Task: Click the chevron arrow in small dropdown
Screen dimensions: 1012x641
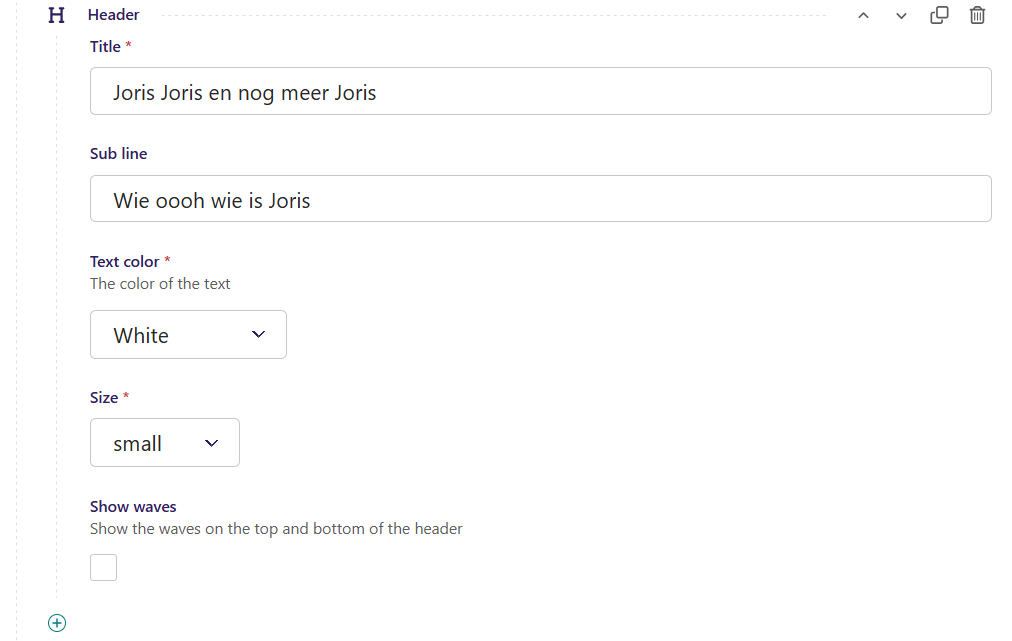Action: [211, 443]
